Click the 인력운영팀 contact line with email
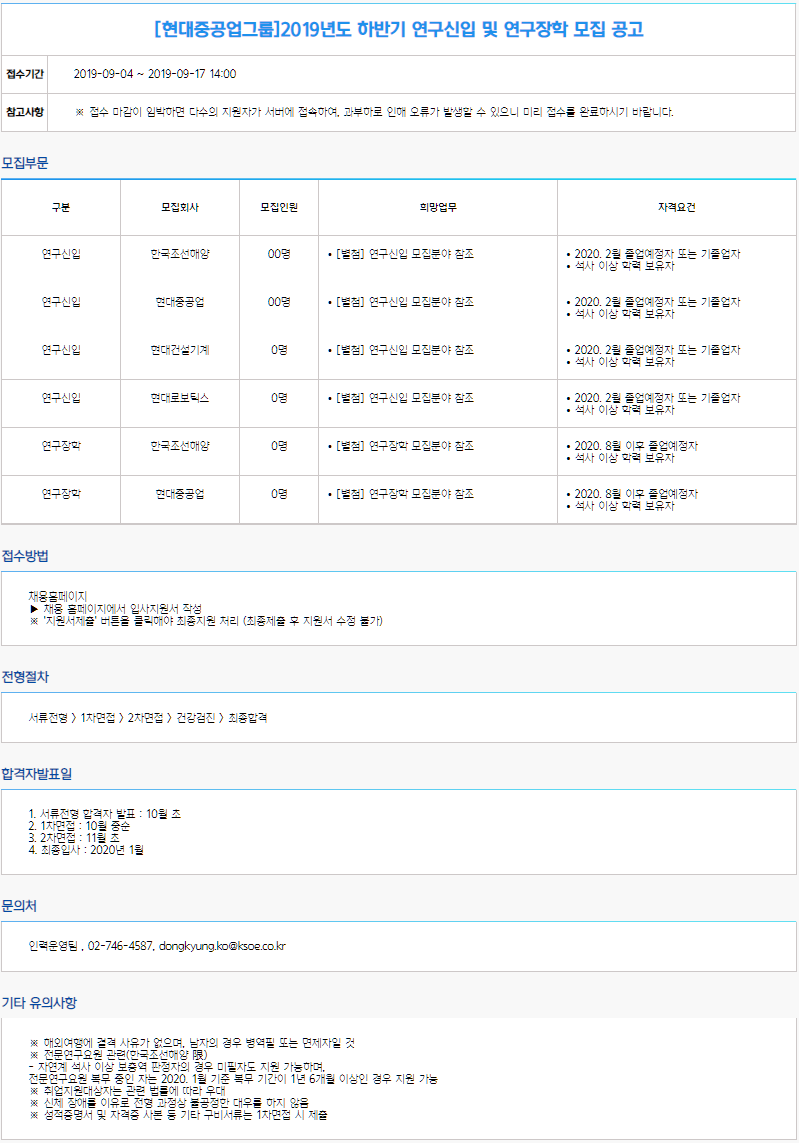Screen dimensions: 799x1143 [x=157, y=946]
